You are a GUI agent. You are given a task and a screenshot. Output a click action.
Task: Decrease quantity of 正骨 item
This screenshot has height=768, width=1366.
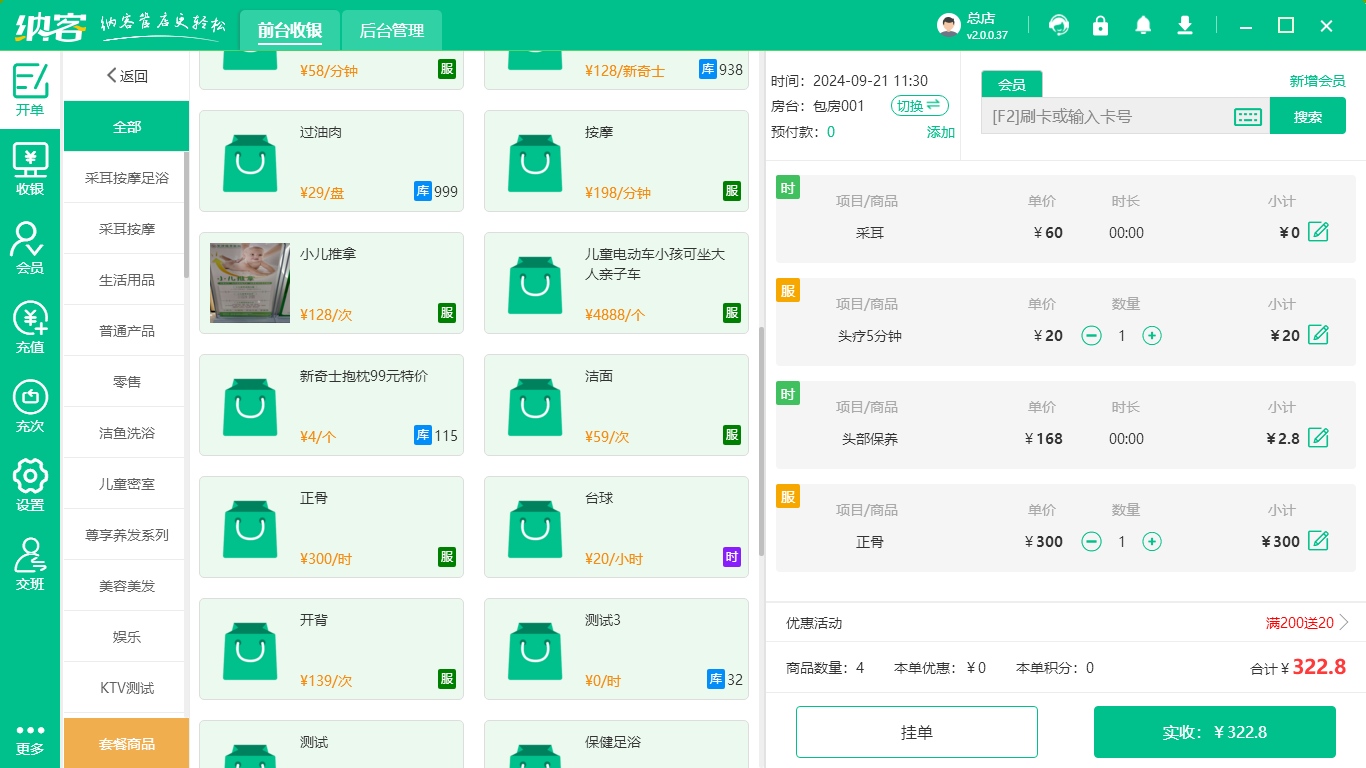1092,542
